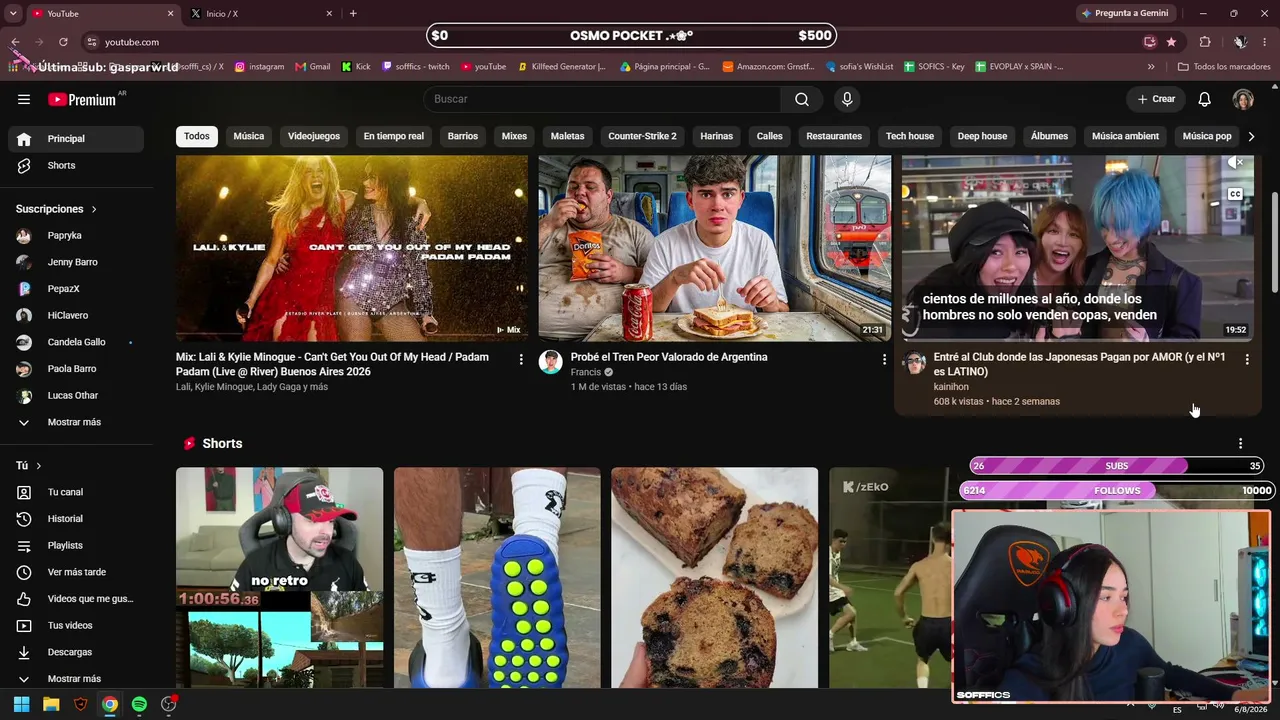Screen dimensions: 1280x720
Task: Open options for the Lali & Kylie mix
Action: point(520,359)
